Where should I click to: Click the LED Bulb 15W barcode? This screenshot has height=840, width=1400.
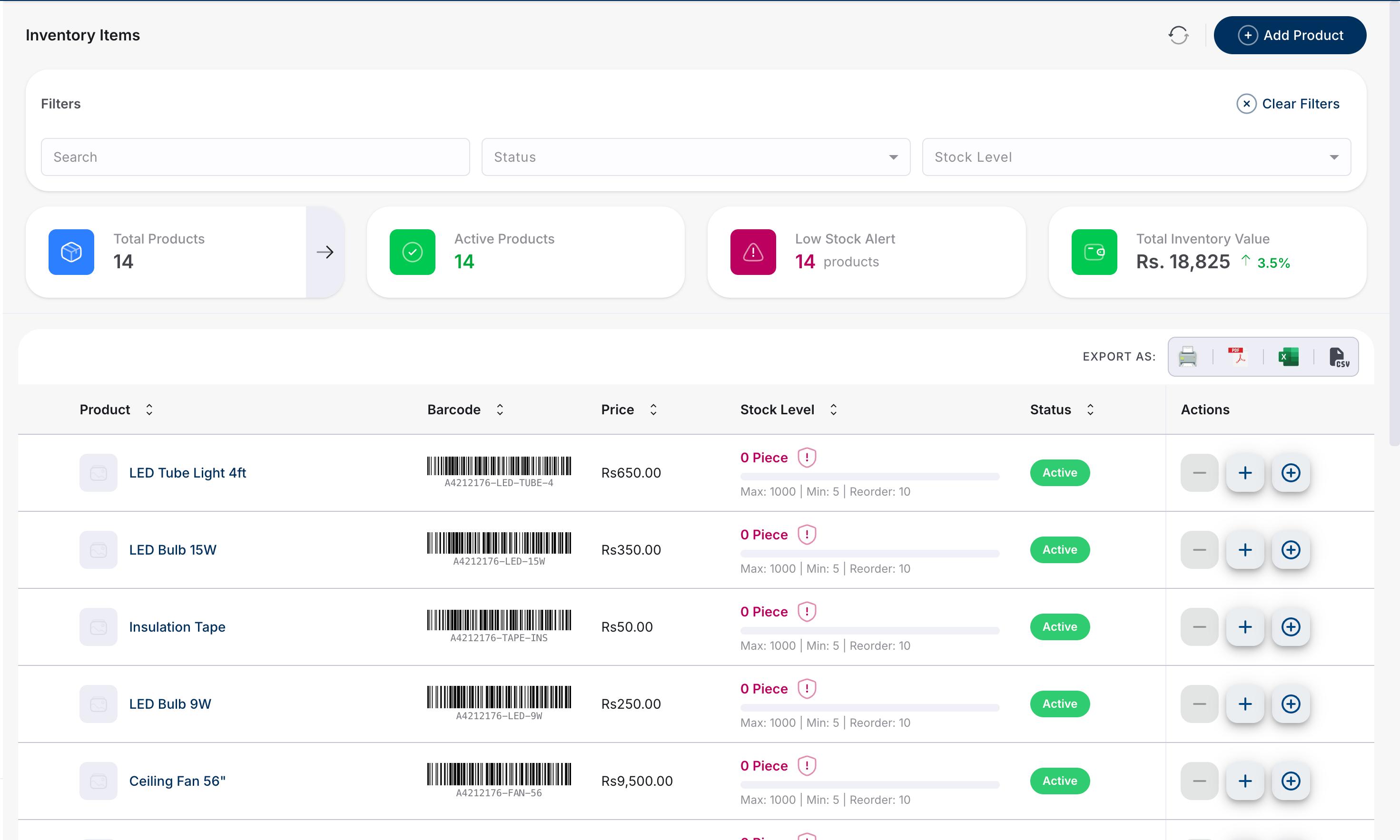point(499,549)
